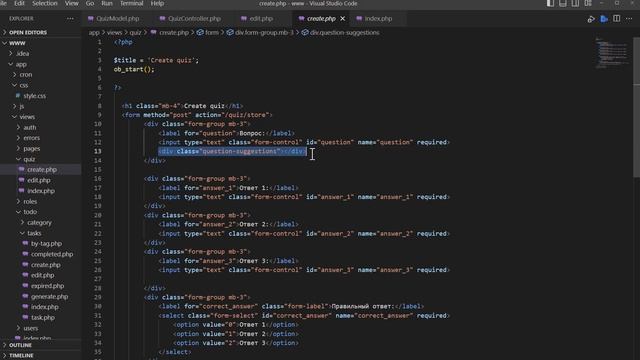This screenshot has height=360, width=640.
Task: Open editor More Actions ellipsis
Action: 629,19
